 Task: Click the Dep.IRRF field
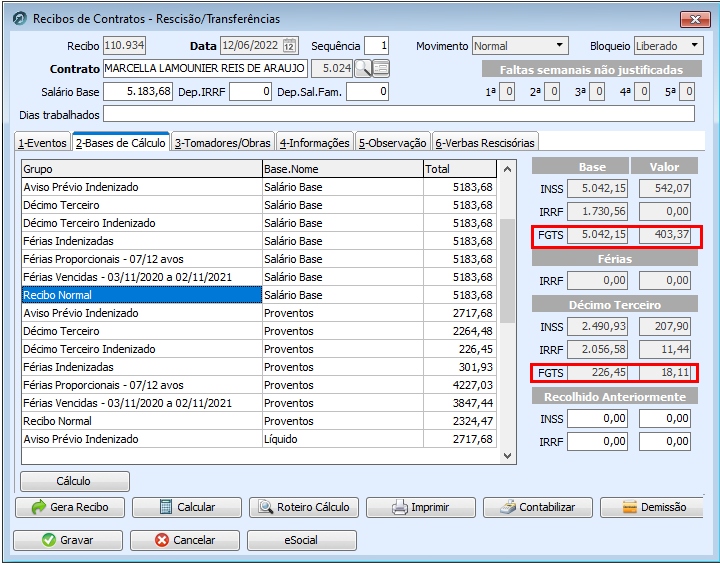coord(251,91)
